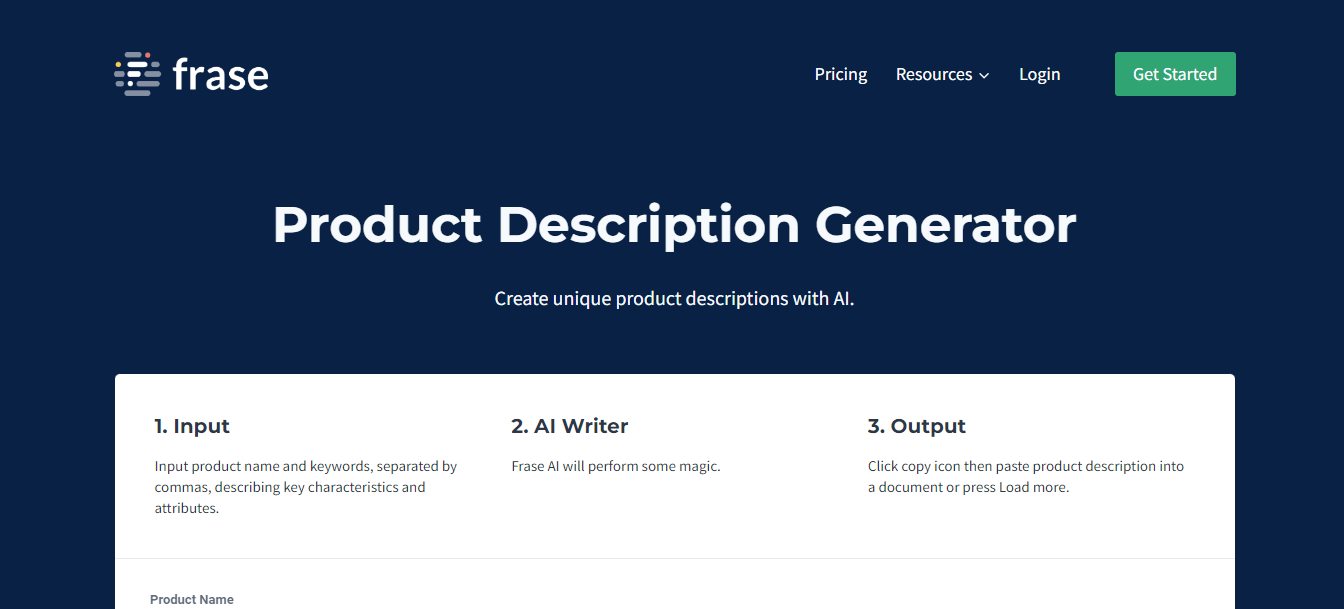Click the Input instructions text
This screenshot has height=609, width=1344.
click(305, 486)
